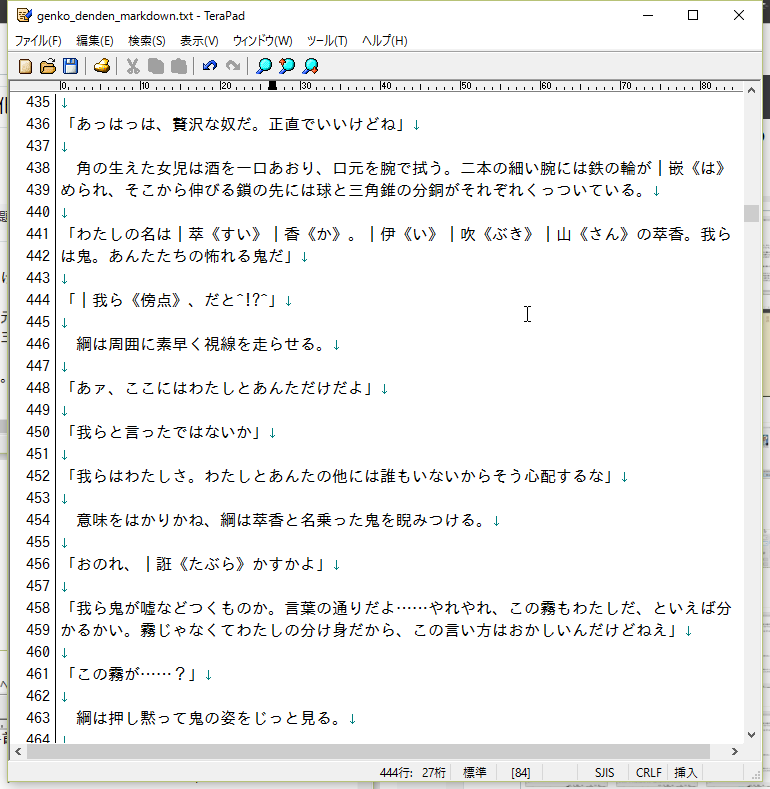This screenshot has height=789, width=770.
Task: Open the 表示(V) menu
Action: click(199, 41)
